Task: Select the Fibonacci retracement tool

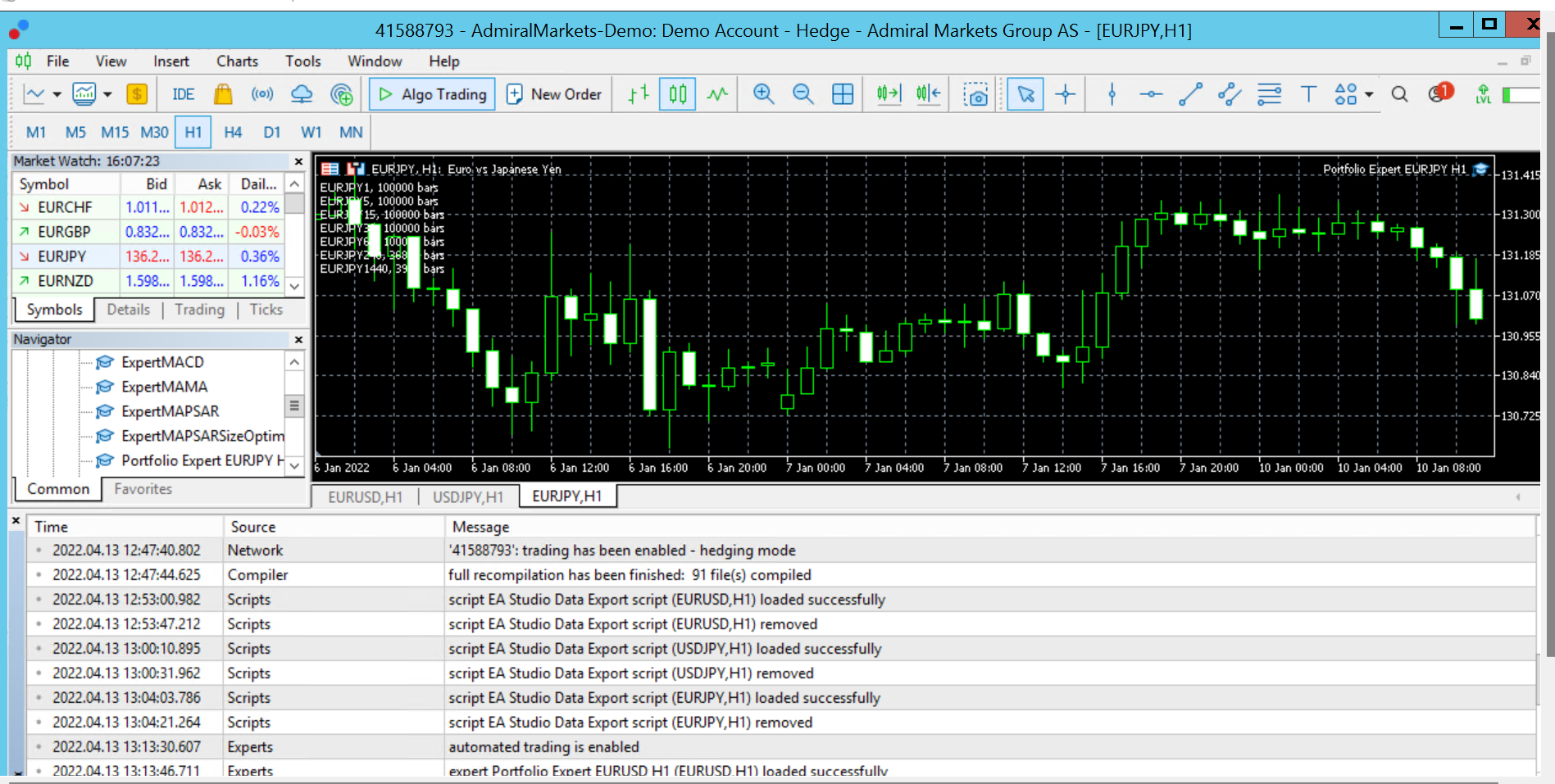Action: 1269,94
